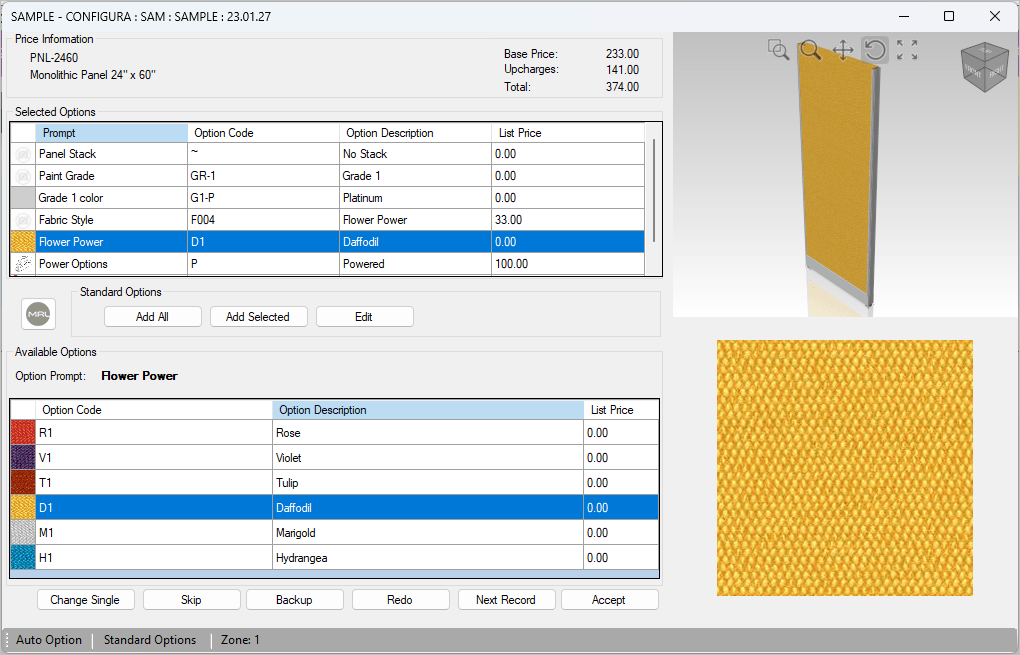The image size is (1020, 655).
Task: Click the Power Options row icon
Action: (x=23, y=264)
